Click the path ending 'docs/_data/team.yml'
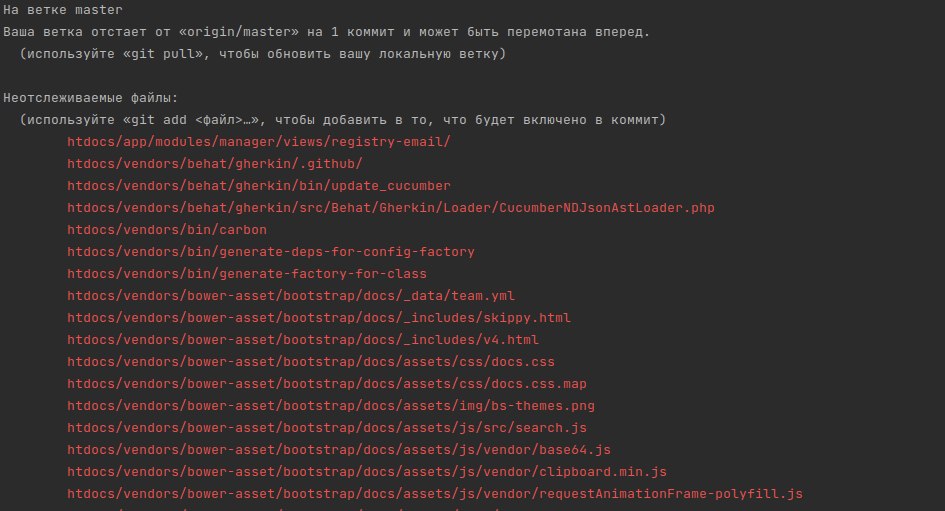The width and height of the screenshot is (945, 511). [290, 296]
